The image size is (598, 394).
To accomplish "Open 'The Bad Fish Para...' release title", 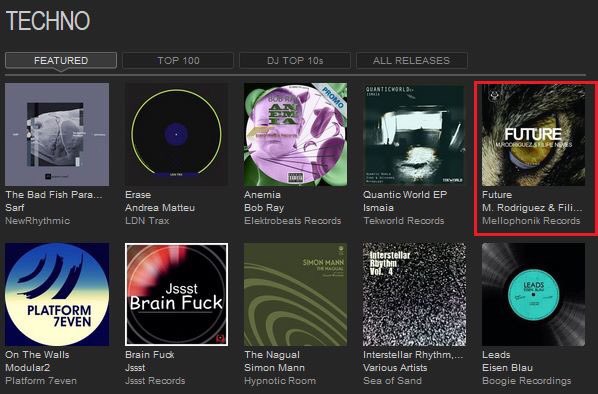I will pos(54,195).
